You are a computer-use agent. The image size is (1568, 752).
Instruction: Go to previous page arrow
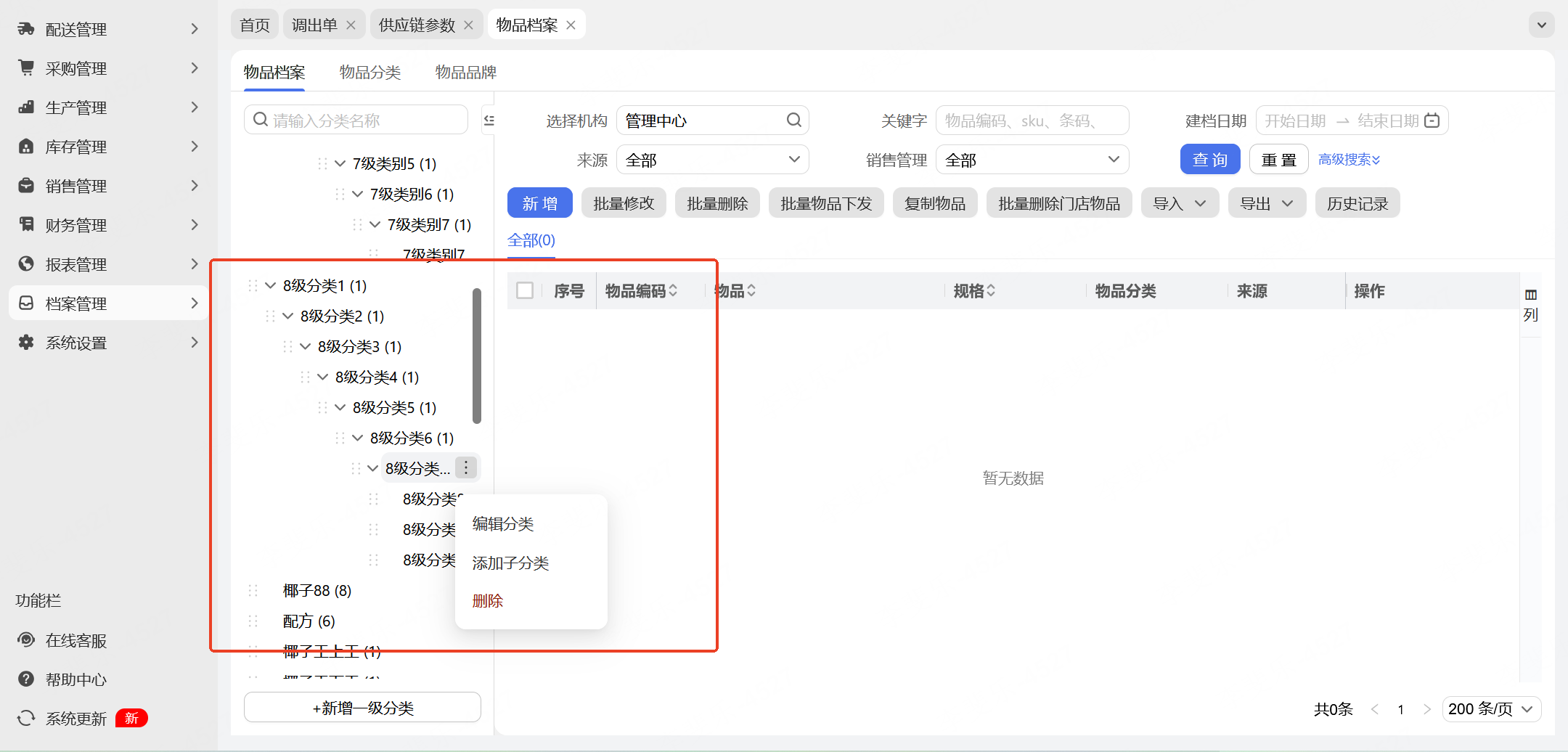point(1374,709)
